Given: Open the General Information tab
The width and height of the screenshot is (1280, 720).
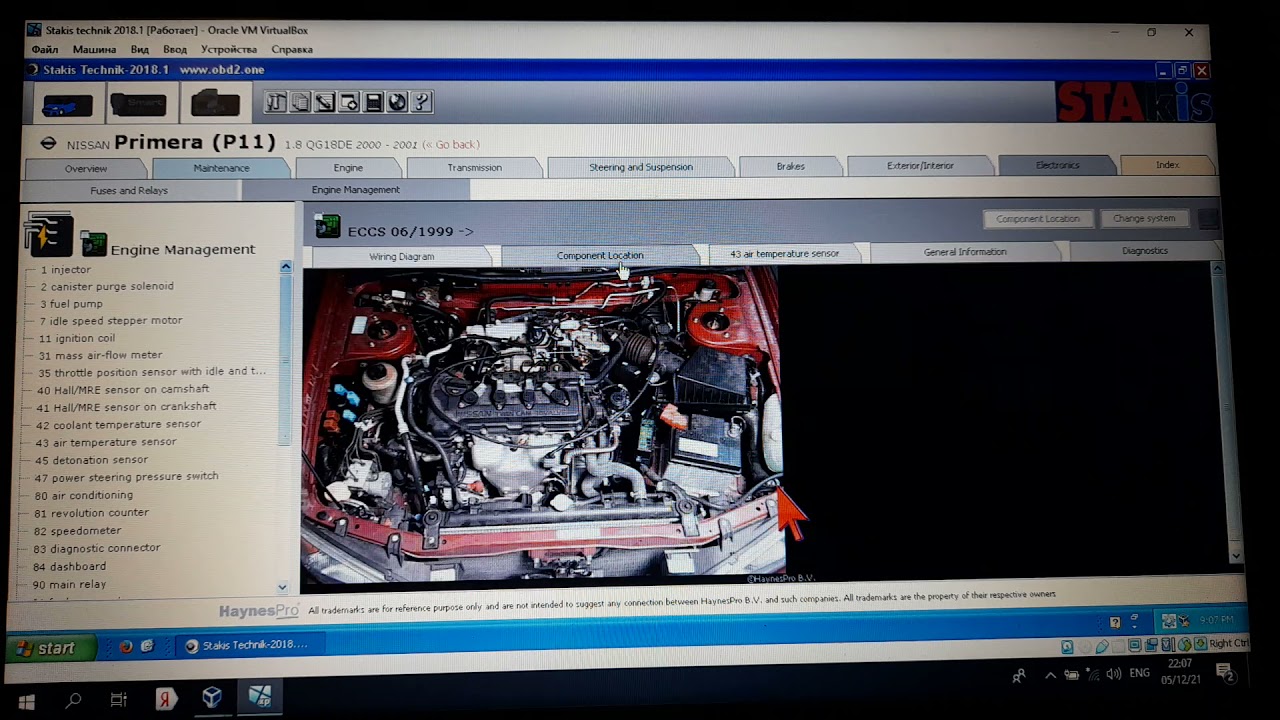Looking at the screenshot, I should [965, 252].
